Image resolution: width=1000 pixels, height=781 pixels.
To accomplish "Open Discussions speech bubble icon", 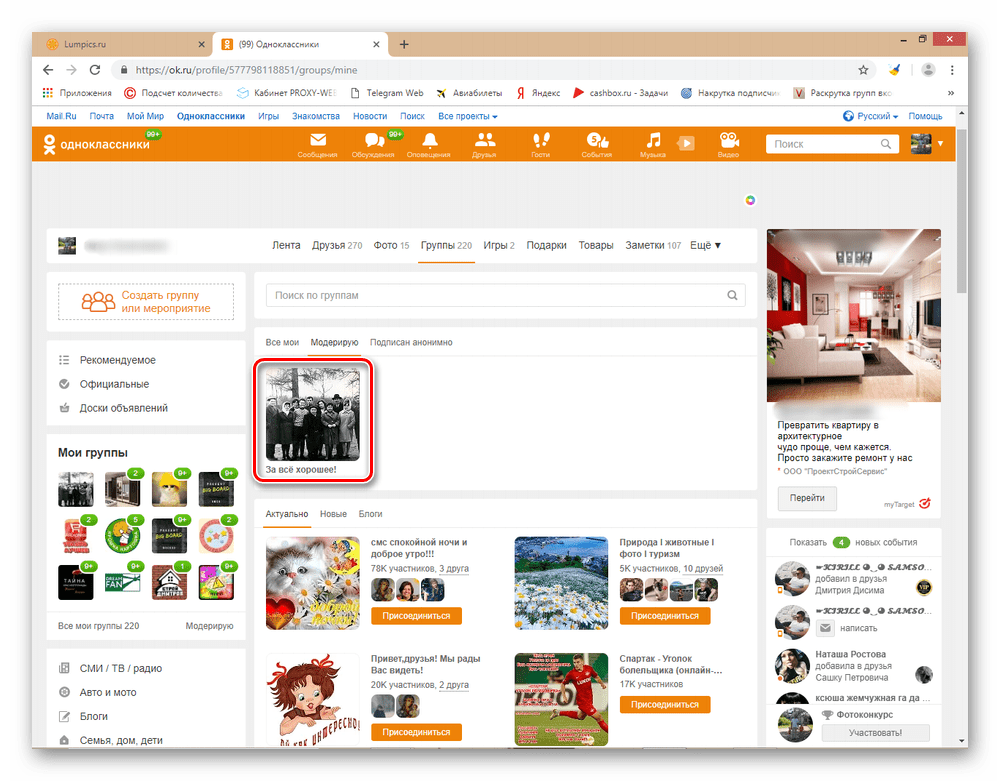I will coord(374,142).
